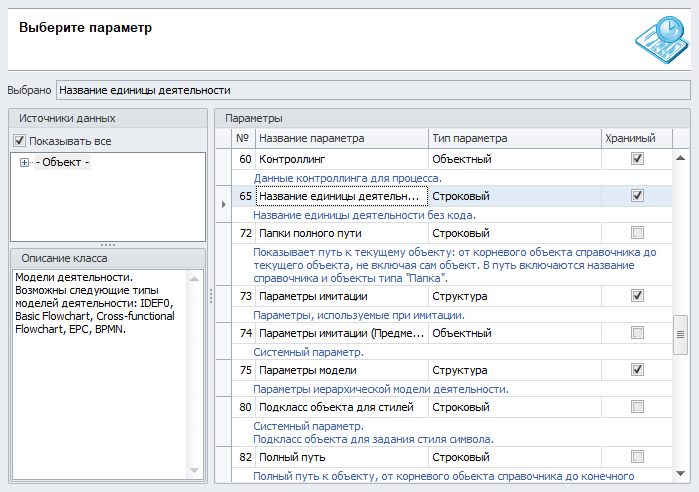The image size is (699, 492).
Task: Toggle the 'Показывать все' checkbox
Action: coord(20,141)
